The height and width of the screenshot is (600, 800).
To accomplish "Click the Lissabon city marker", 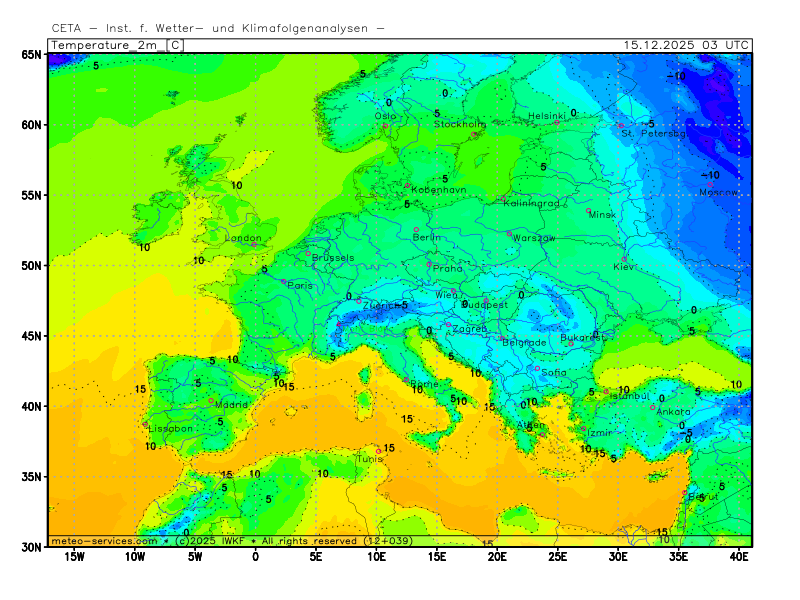I will pyautogui.click(x=146, y=424).
